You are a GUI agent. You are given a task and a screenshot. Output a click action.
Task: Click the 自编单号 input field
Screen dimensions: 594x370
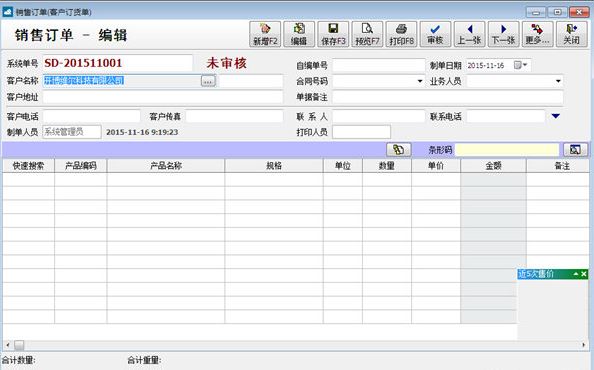[379, 65]
